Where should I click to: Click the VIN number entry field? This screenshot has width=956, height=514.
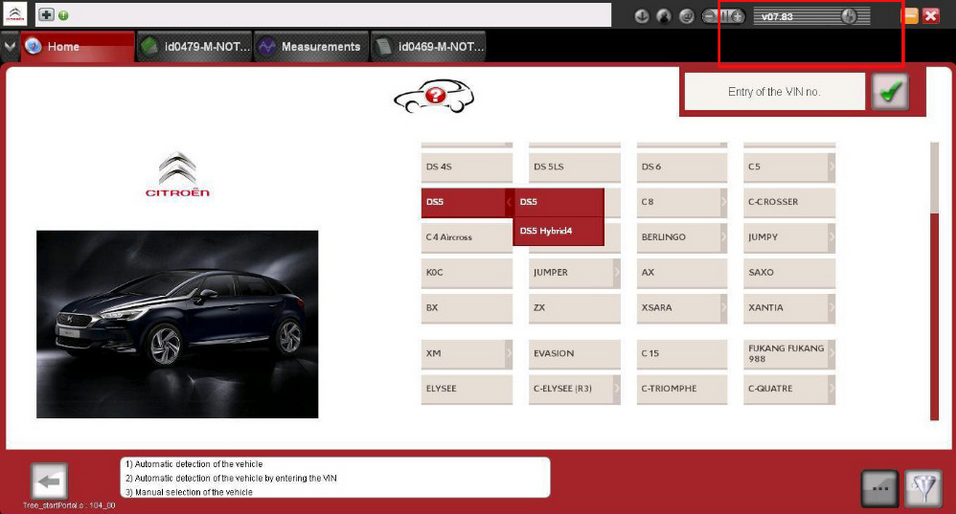coord(774,91)
